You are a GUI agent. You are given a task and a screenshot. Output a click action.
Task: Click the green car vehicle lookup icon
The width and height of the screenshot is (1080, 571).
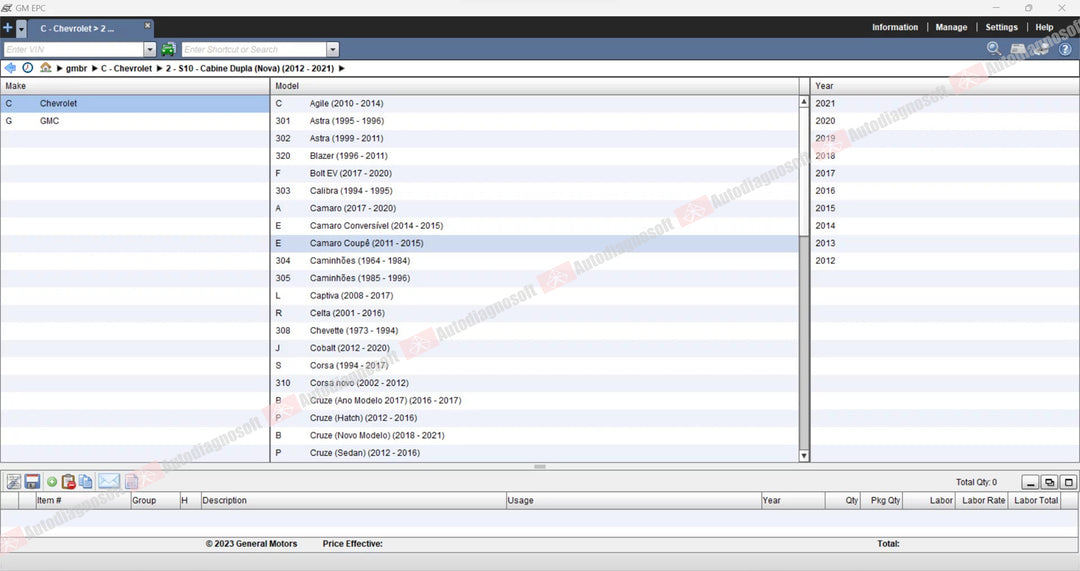(x=168, y=50)
